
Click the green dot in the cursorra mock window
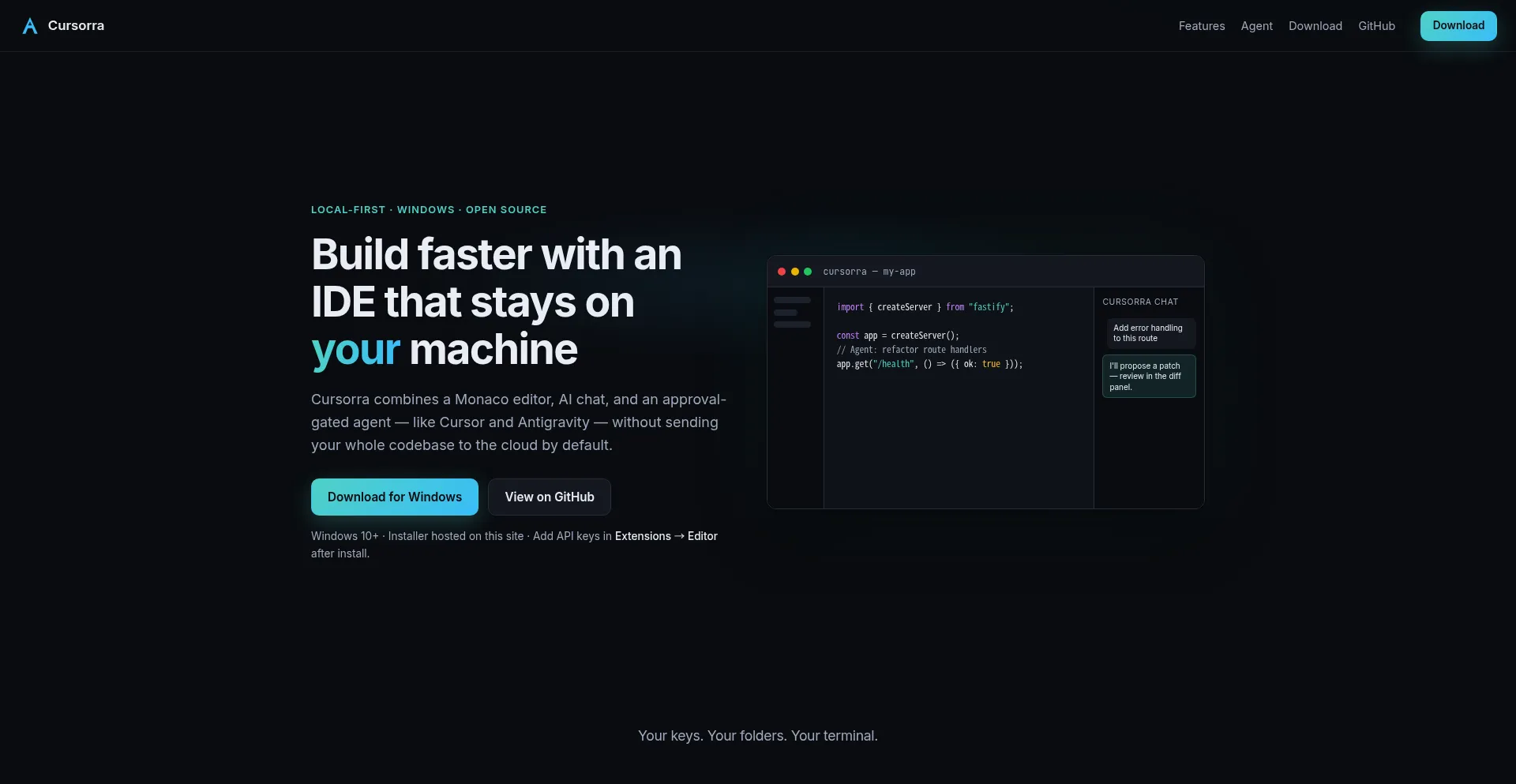tap(808, 272)
